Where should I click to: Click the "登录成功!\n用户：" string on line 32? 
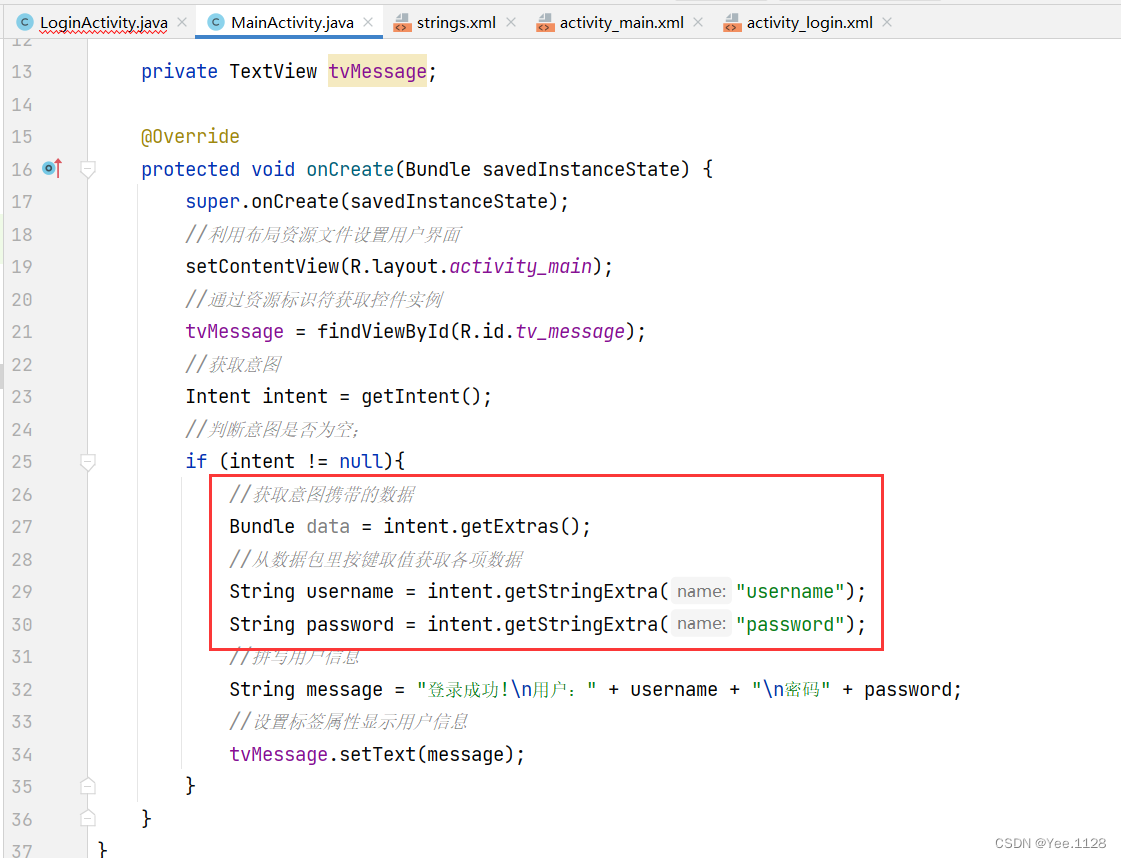(x=507, y=690)
